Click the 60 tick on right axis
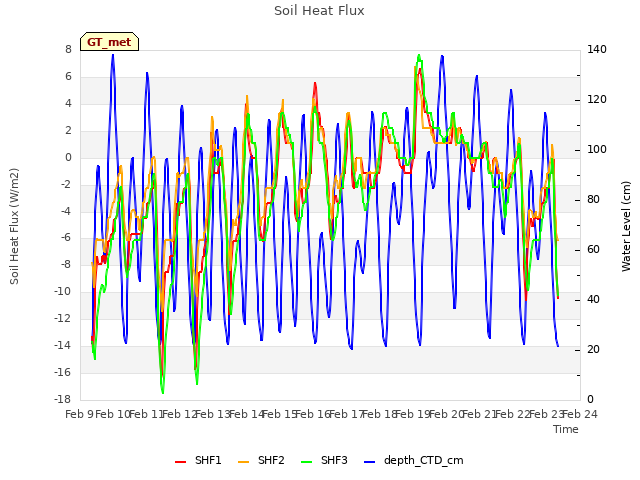 (x=593, y=249)
